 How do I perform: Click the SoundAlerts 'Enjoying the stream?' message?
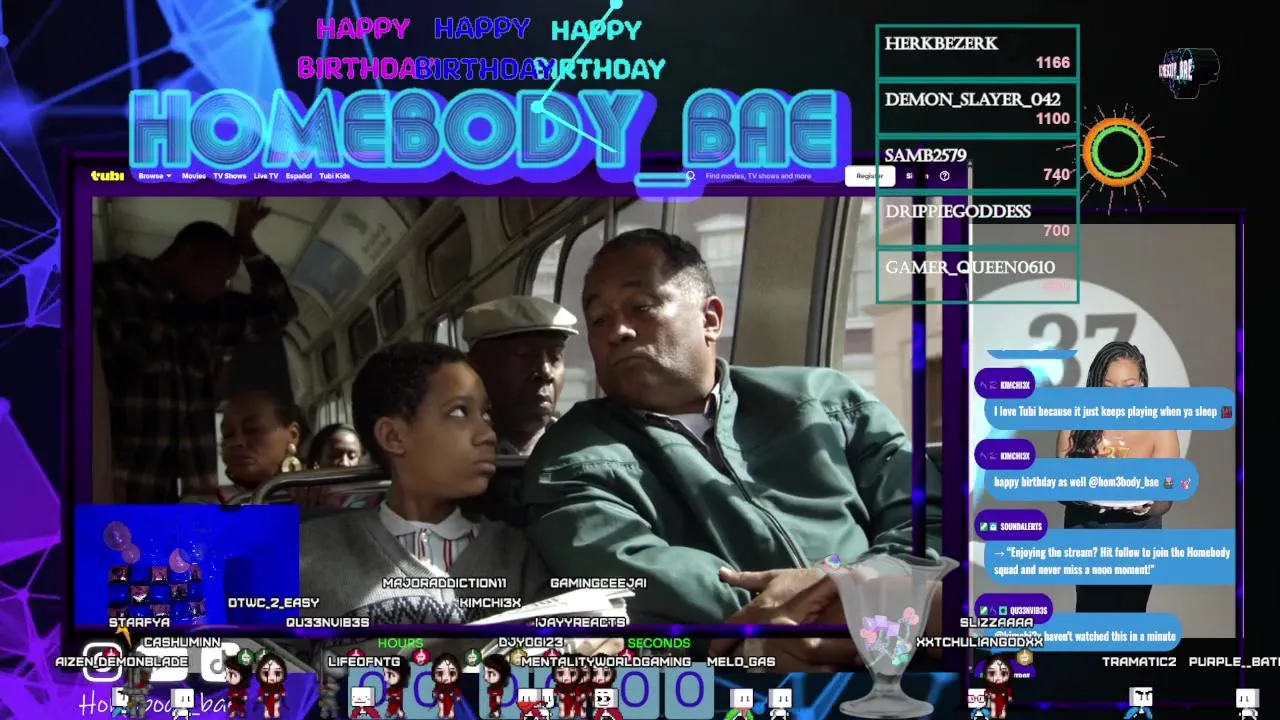click(x=1112, y=560)
